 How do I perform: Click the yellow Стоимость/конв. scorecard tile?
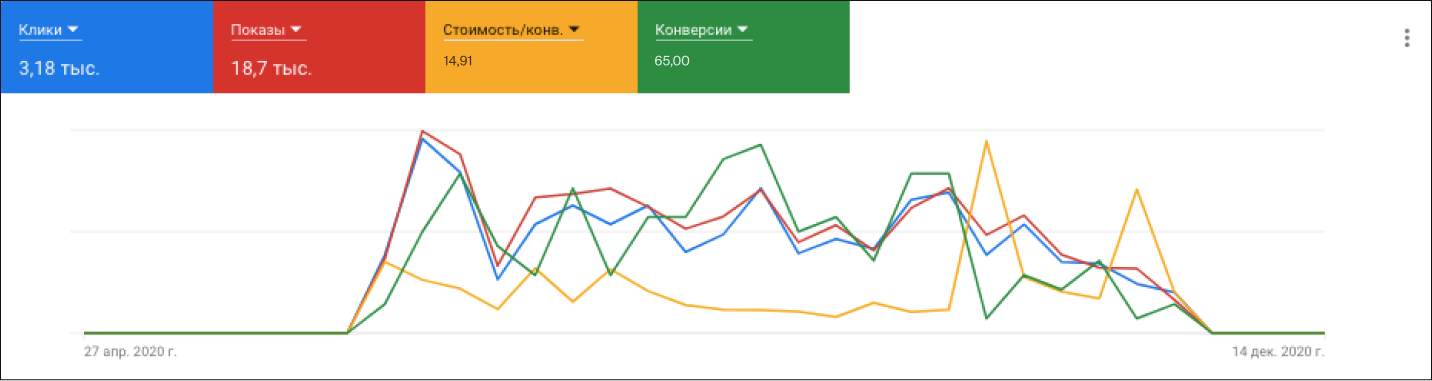(531, 47)
